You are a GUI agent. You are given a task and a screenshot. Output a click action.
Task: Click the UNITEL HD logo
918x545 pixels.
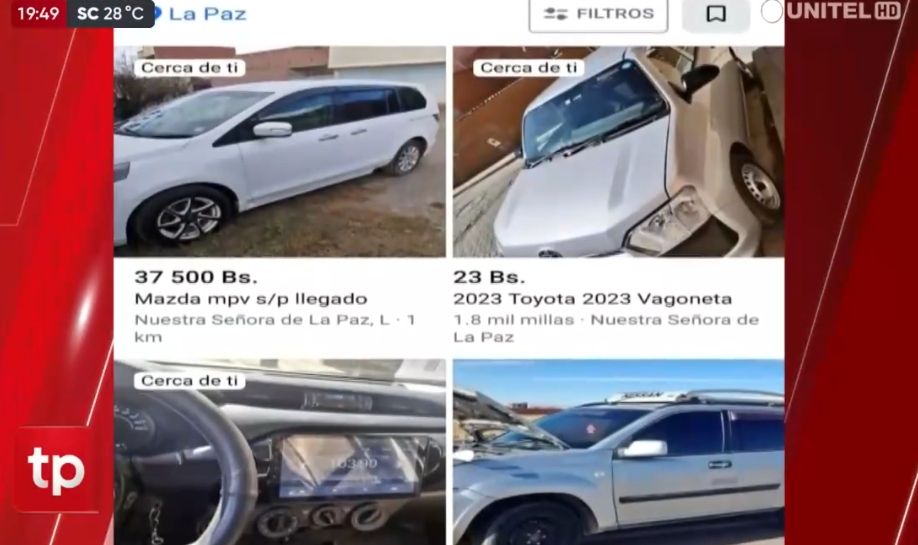click(842, 11)
